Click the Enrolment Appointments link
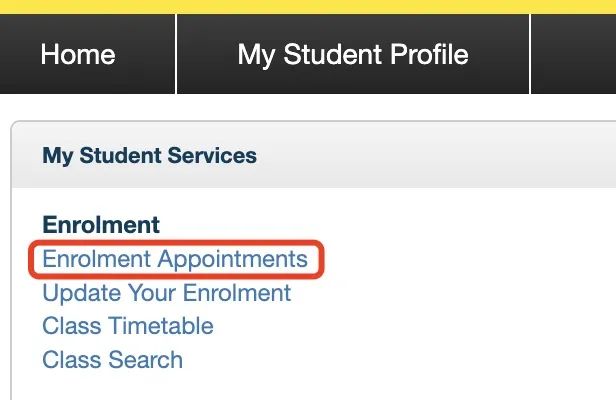This screenshot has height=400, width=616. pyautogui.click(x=175, y=260)
